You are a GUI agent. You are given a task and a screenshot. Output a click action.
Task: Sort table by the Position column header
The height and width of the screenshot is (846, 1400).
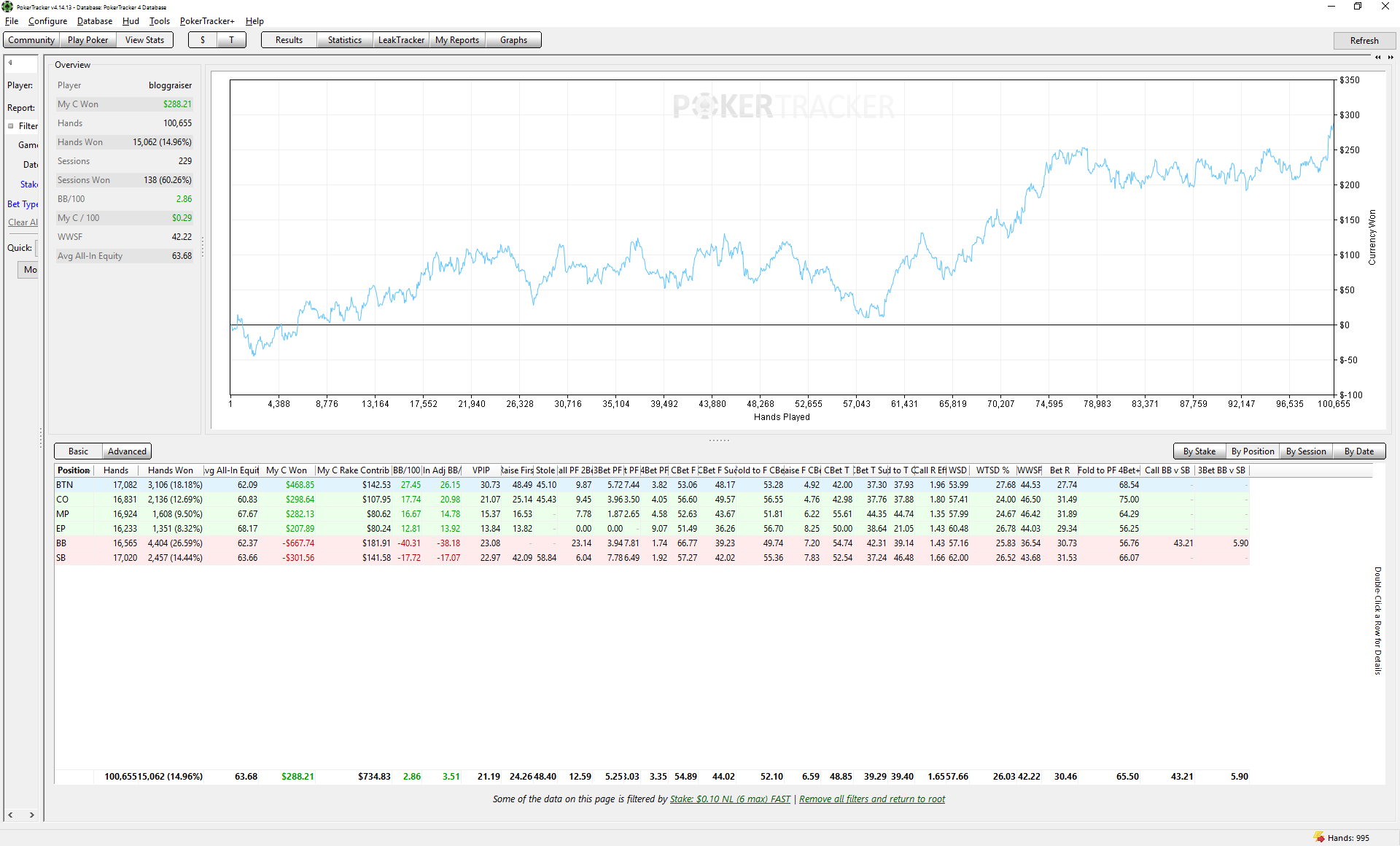(x=74, y=470)
